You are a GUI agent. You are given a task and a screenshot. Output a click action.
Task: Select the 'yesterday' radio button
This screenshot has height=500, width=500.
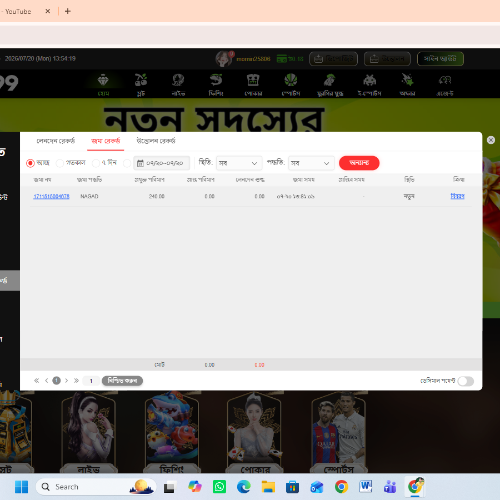(60, 163)
